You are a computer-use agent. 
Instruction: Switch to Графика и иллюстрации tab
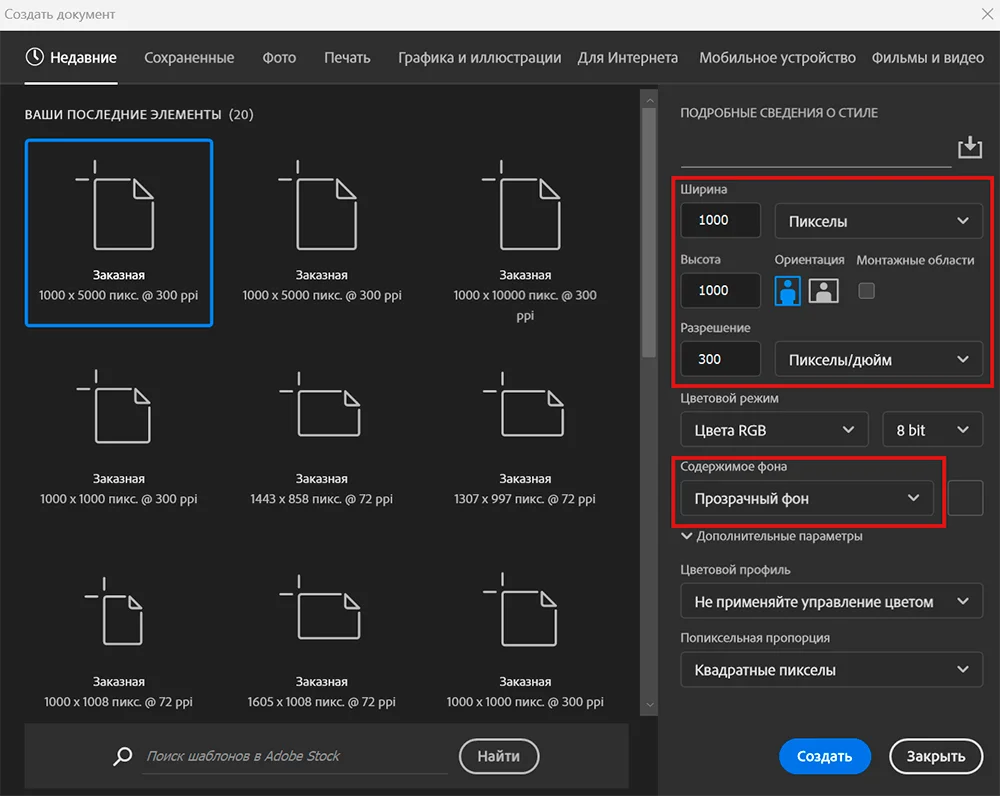(480, 57)
